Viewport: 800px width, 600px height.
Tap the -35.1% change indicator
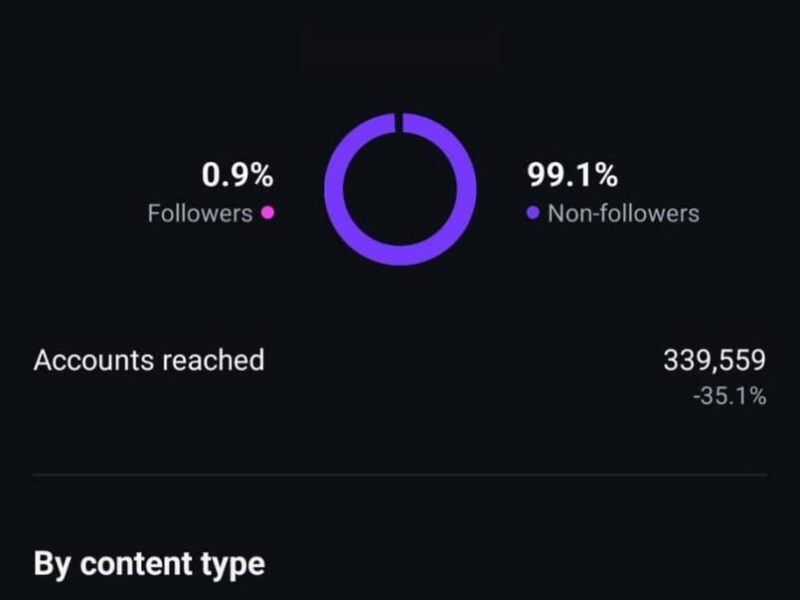click(x=729, y=397)
